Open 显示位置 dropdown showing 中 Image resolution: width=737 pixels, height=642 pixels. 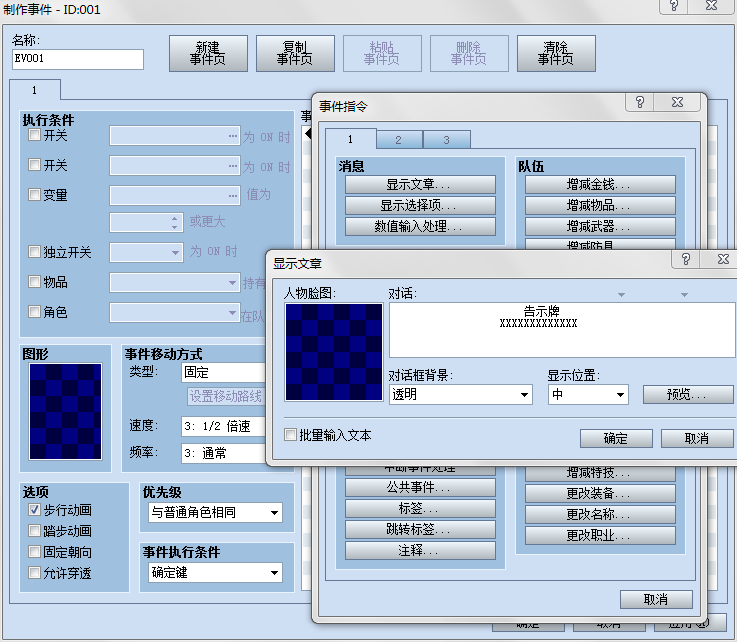pos(588,394)
